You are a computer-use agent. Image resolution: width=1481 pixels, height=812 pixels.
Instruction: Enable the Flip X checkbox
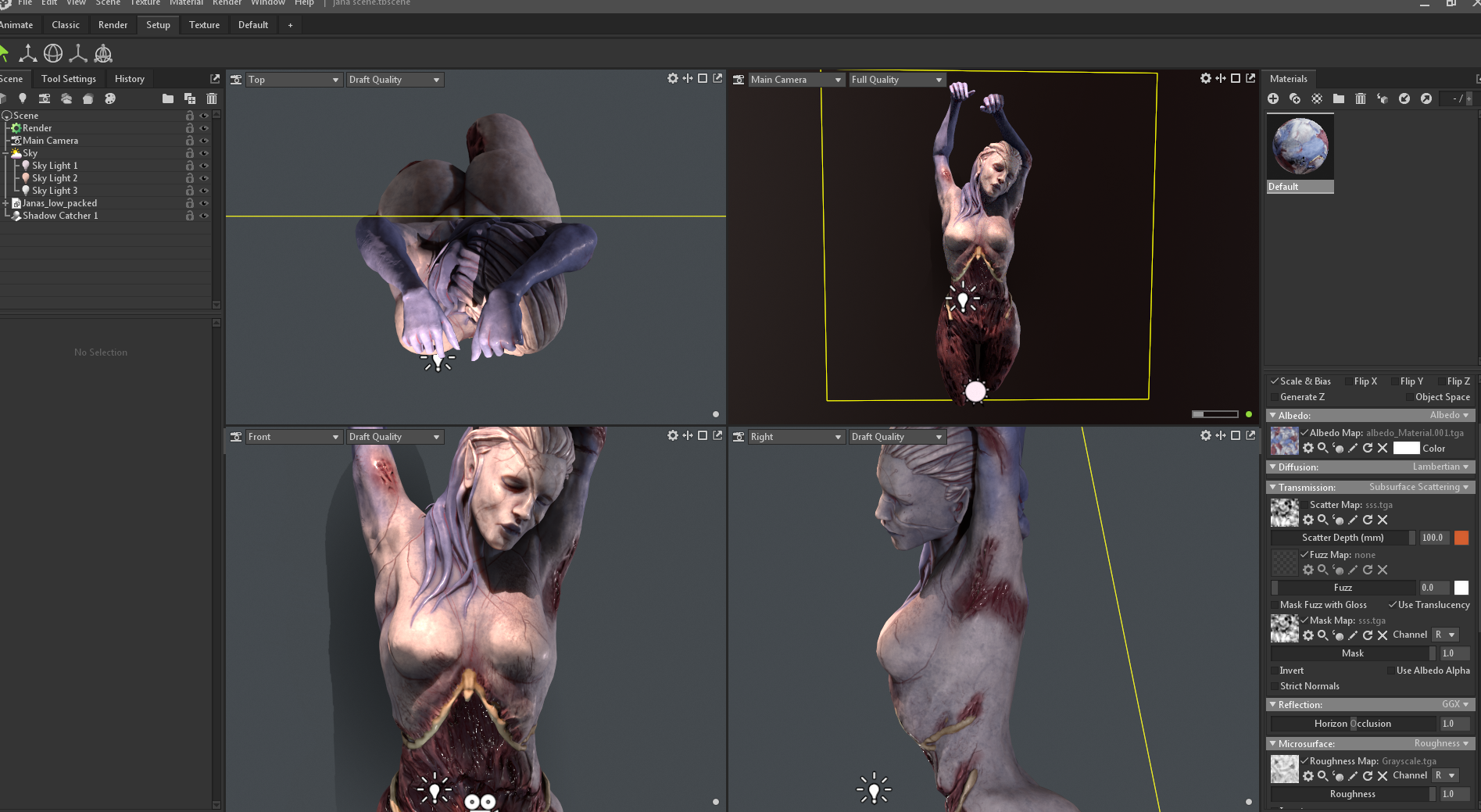pos(1350,381)
